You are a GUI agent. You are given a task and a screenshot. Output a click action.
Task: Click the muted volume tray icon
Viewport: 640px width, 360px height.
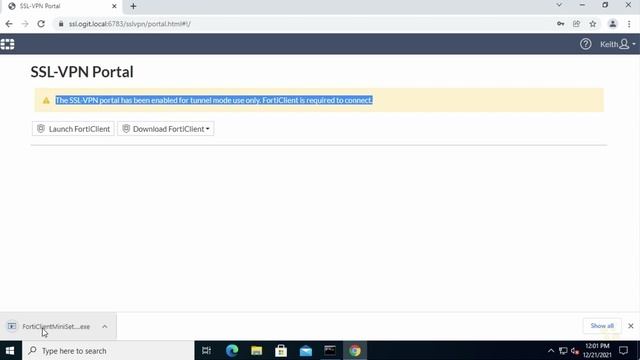point(575,351)
